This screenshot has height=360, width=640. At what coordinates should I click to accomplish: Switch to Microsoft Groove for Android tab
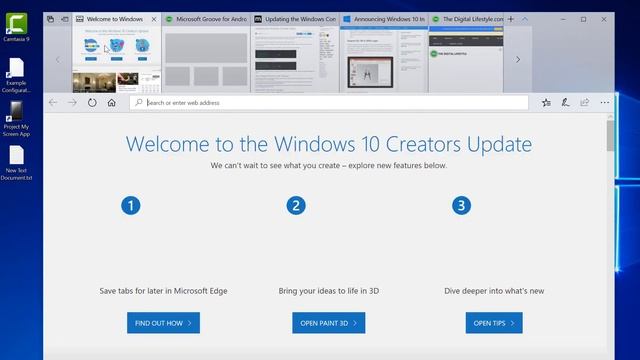pyautogui.click(x=206, y=19)
